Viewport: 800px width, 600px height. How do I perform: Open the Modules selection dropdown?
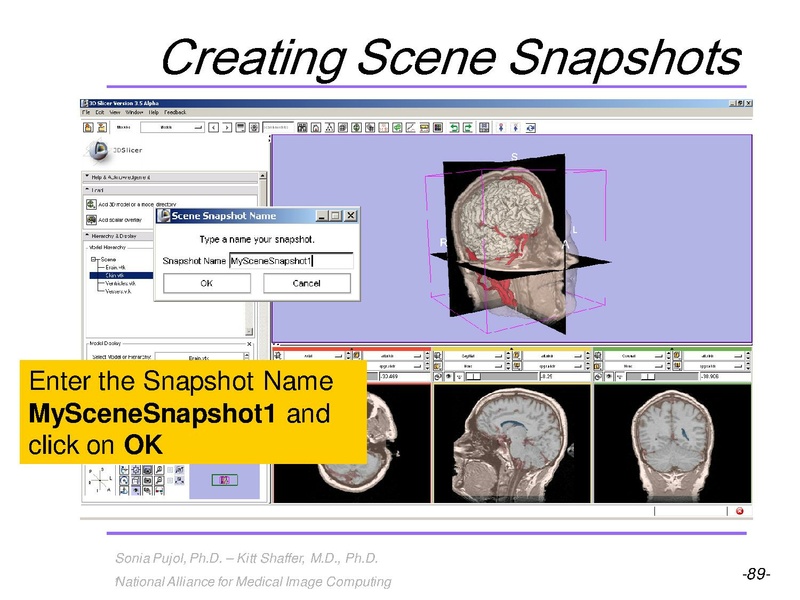click(x=172, y=127)
